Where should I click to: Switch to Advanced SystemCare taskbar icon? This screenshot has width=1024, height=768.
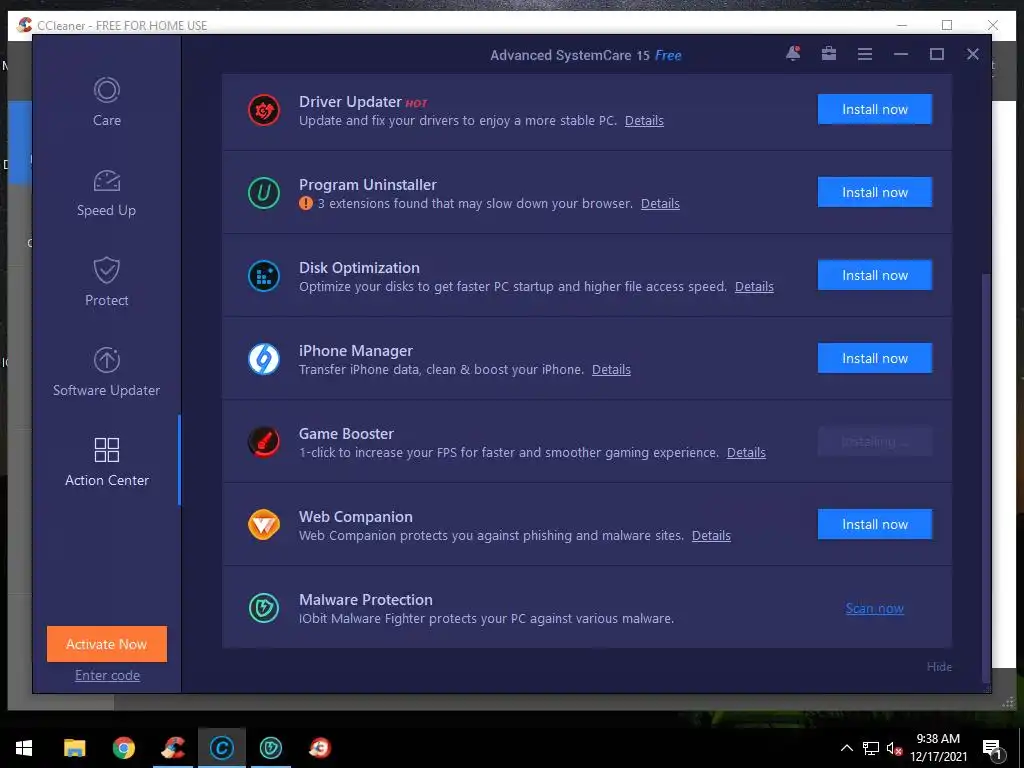click(x=222, y=748)
